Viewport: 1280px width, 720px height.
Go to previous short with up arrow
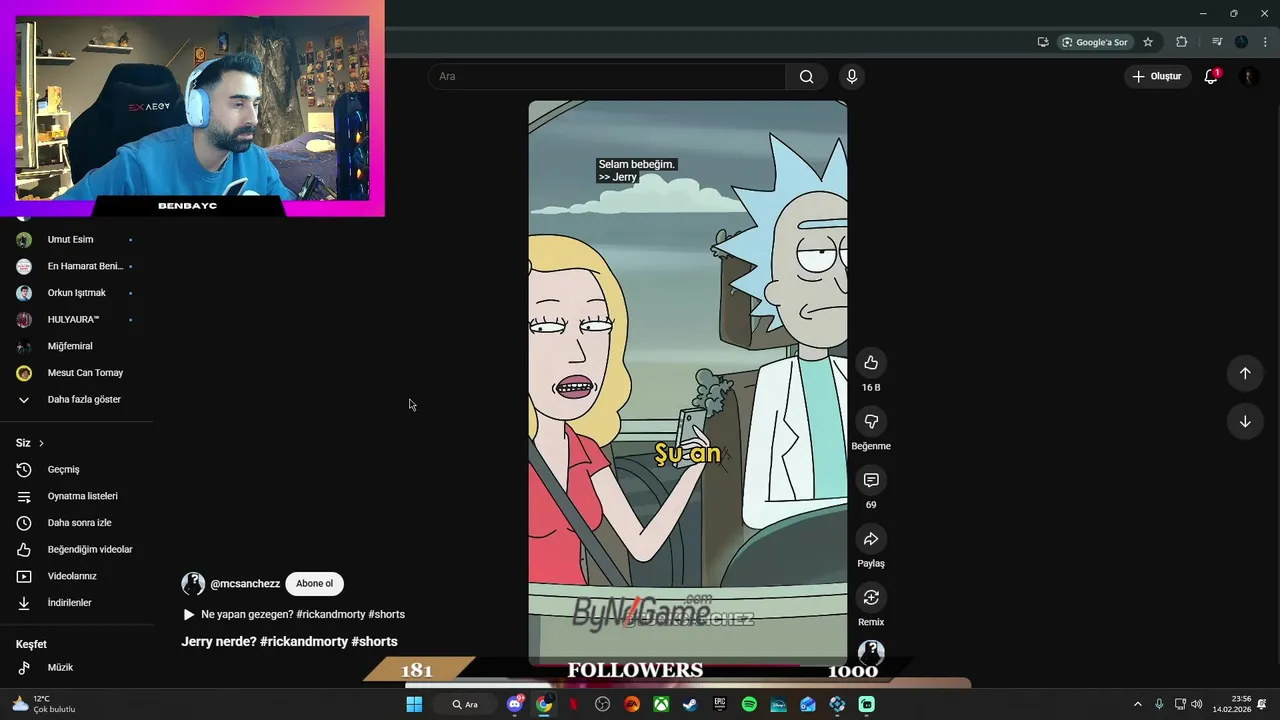point(1245,373)
